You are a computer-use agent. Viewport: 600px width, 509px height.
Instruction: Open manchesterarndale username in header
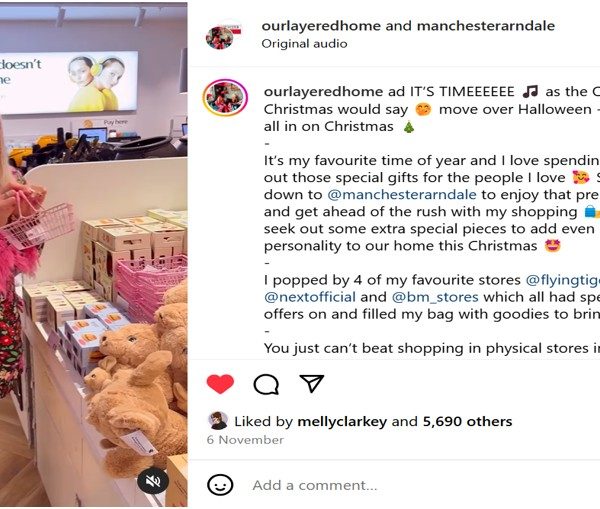[486, 26]
